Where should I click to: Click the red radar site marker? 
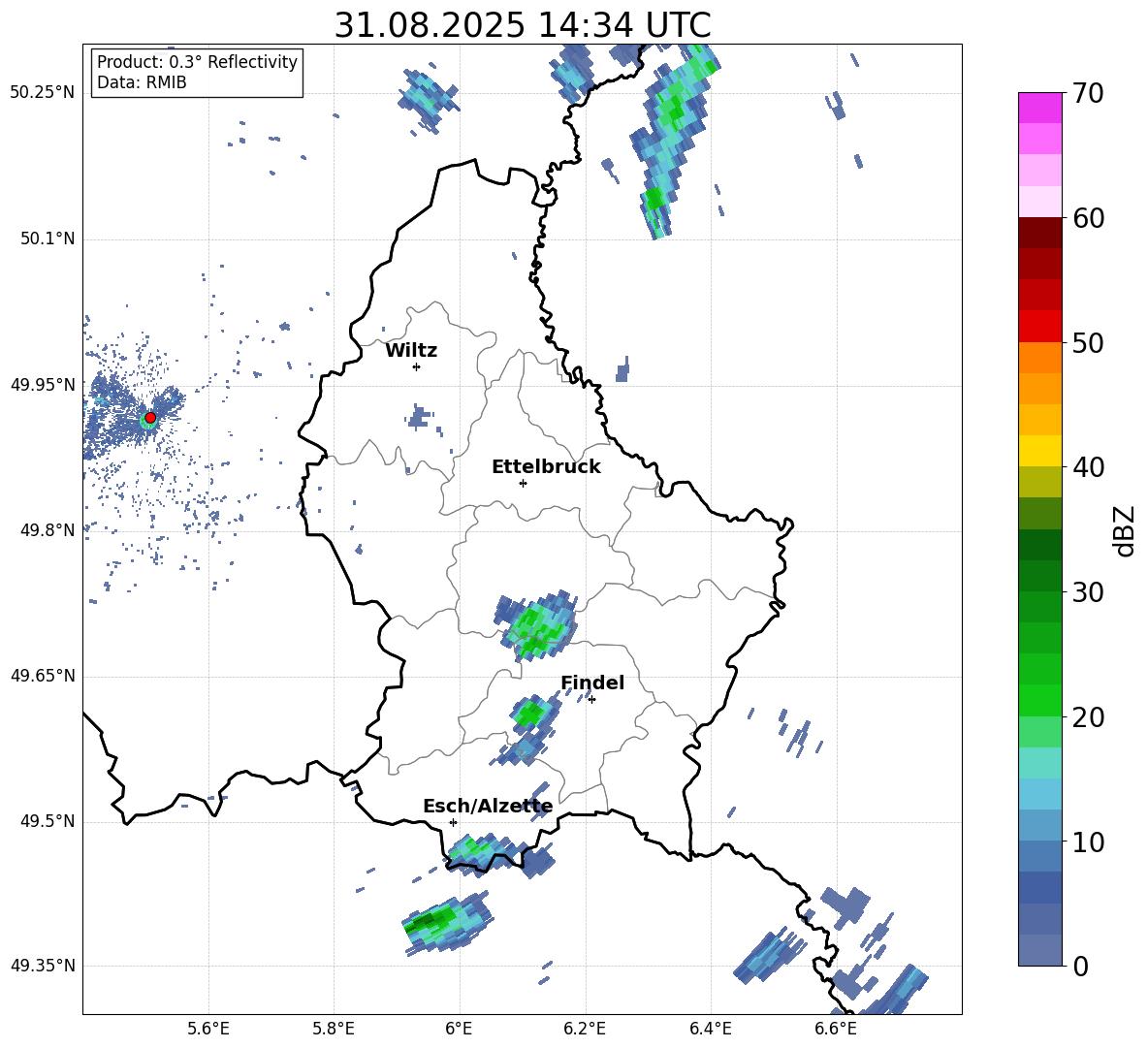pos(150,418)
